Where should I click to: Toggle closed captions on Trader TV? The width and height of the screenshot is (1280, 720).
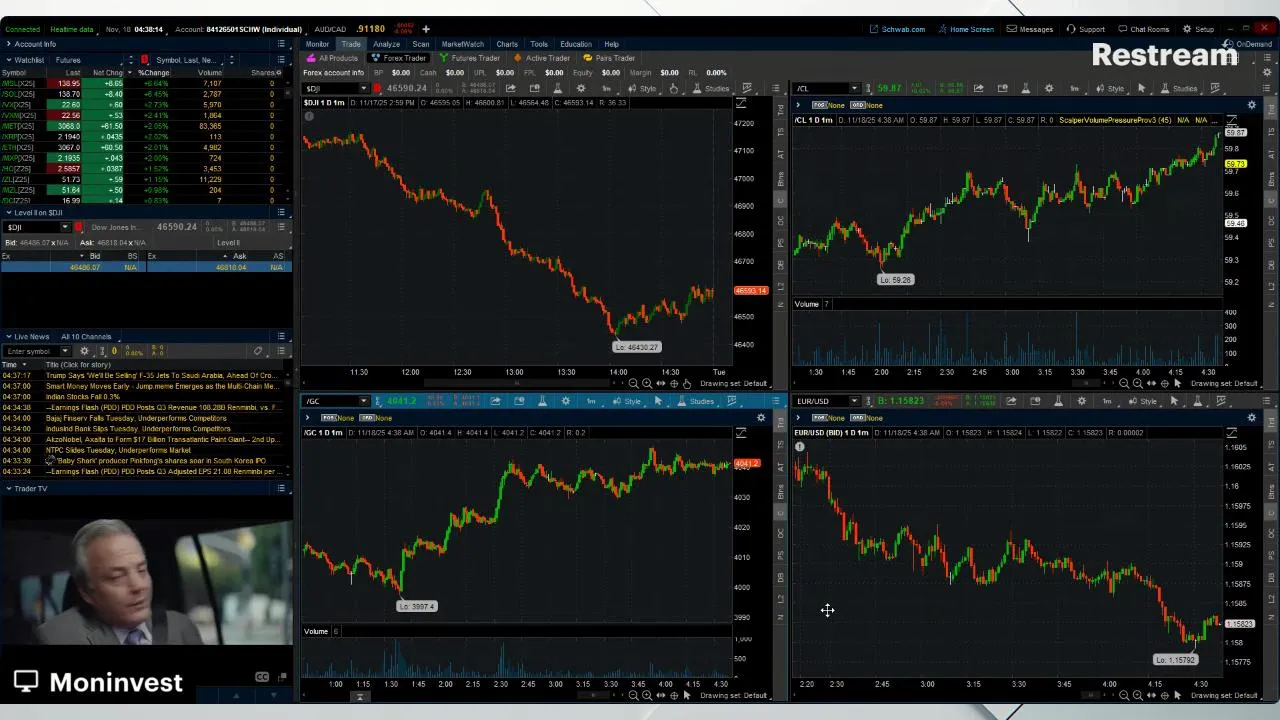tap(262, 677)
